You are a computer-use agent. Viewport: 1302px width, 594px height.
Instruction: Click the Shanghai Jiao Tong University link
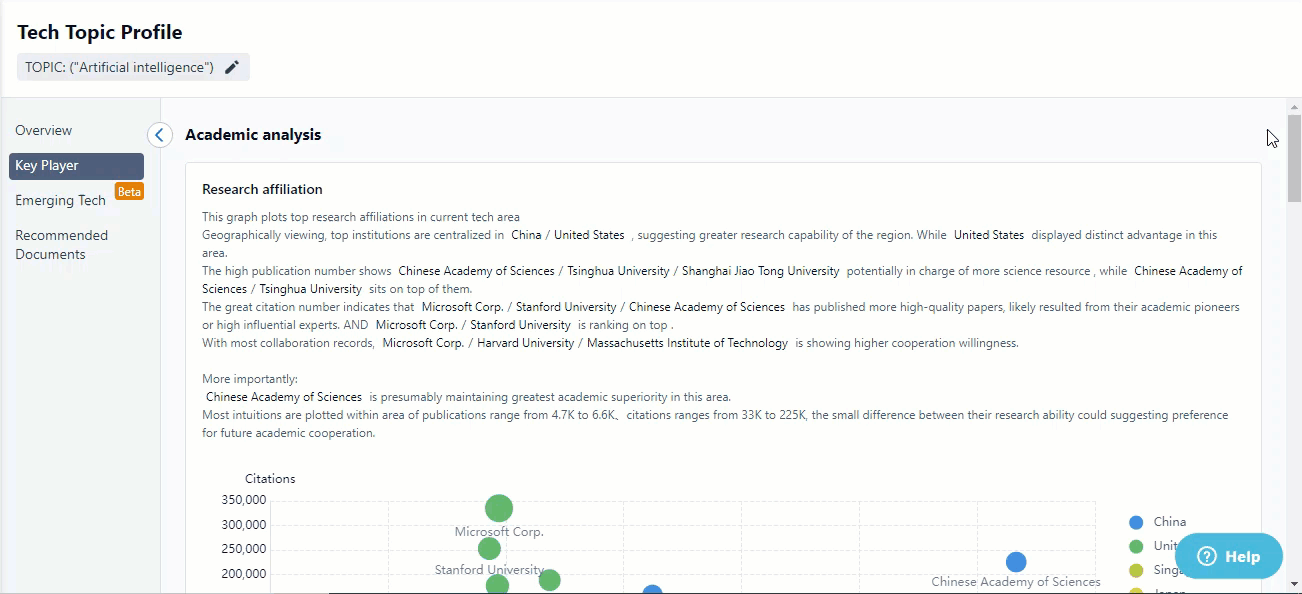pos(760,271)
